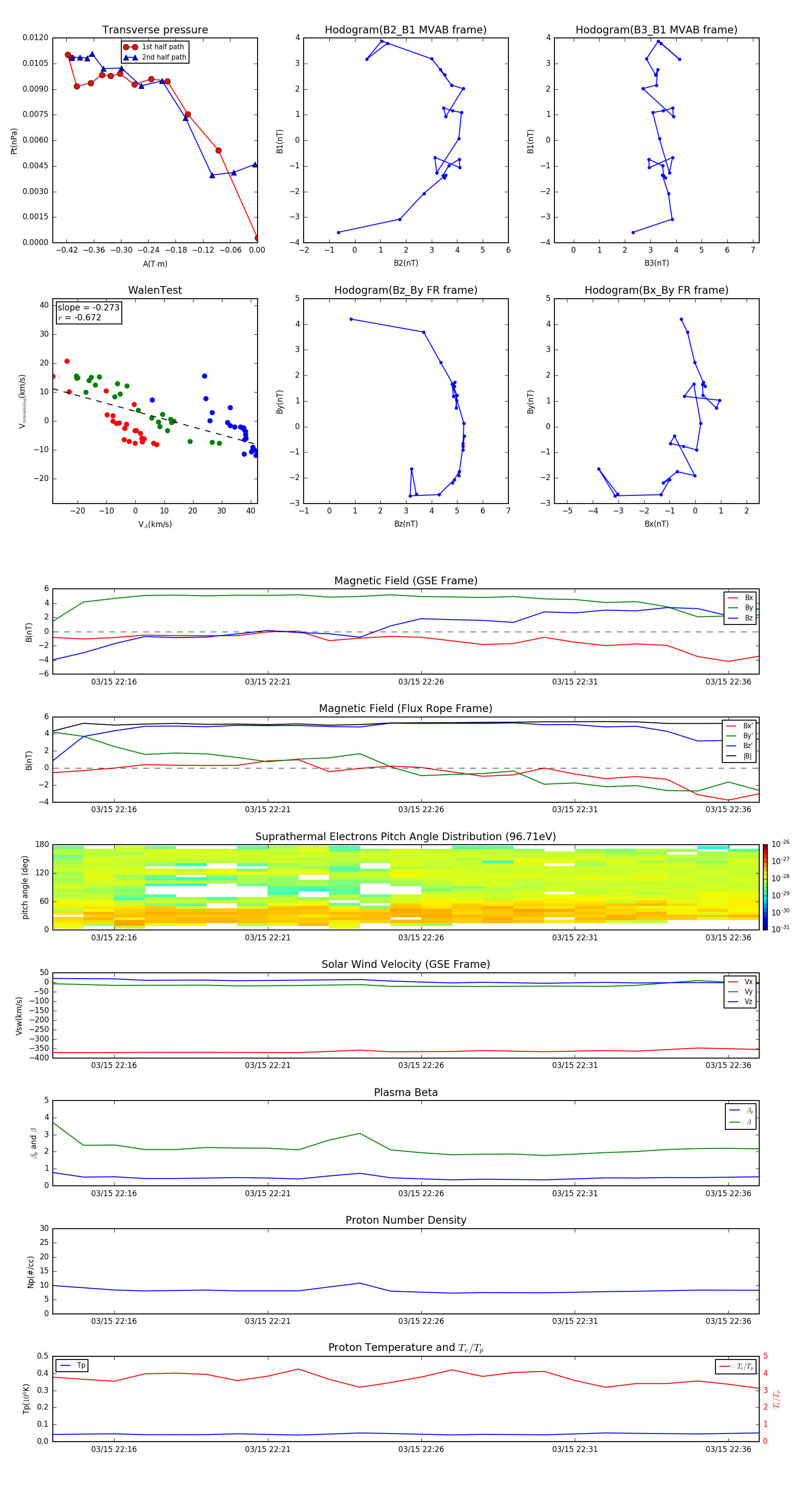Image resolution: width=812 pixels, height=1489 pixels.
Task: Click the "Magnetic Field (GSE Frame)" title
Action: click(x=406, y=581)
